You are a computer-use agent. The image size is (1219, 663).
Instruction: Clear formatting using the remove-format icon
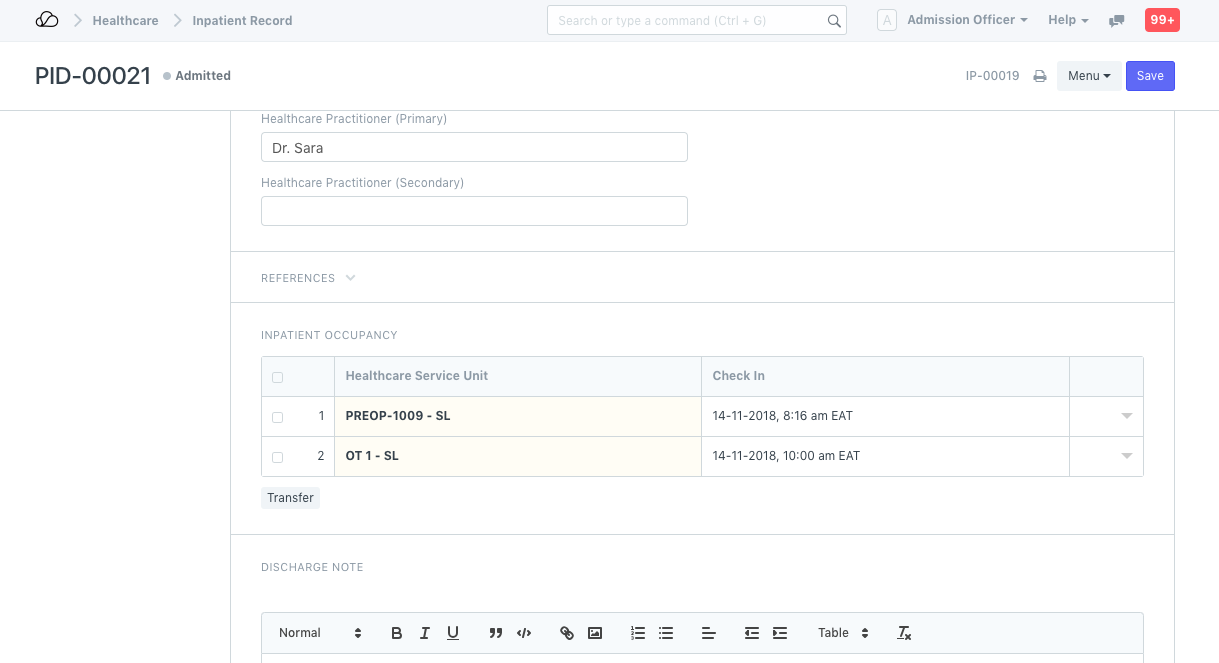point(903,632)
